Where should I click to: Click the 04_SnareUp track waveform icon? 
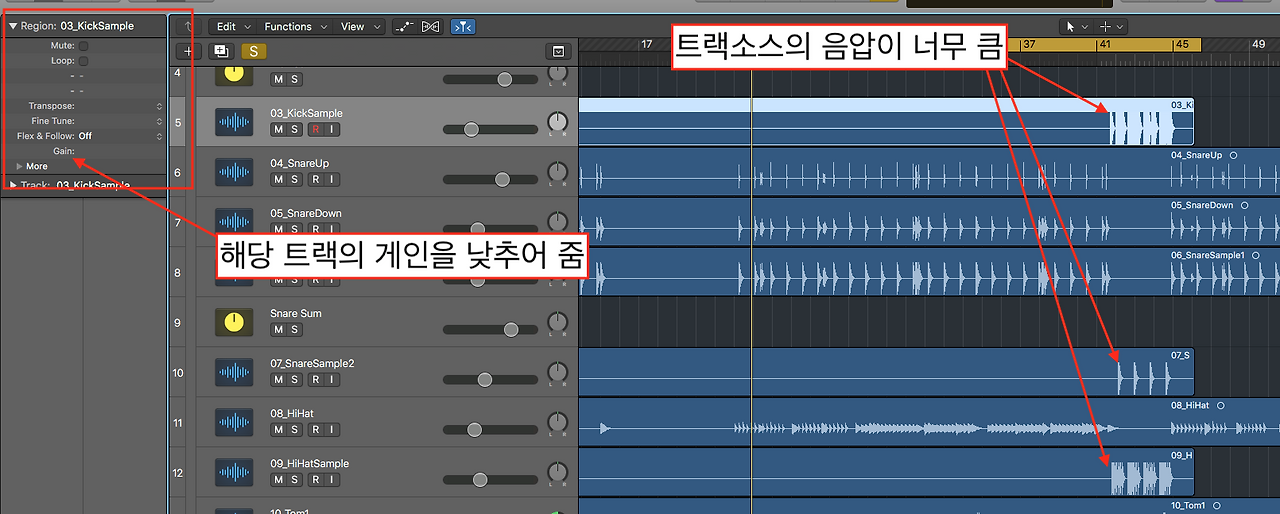pos(234,172)
